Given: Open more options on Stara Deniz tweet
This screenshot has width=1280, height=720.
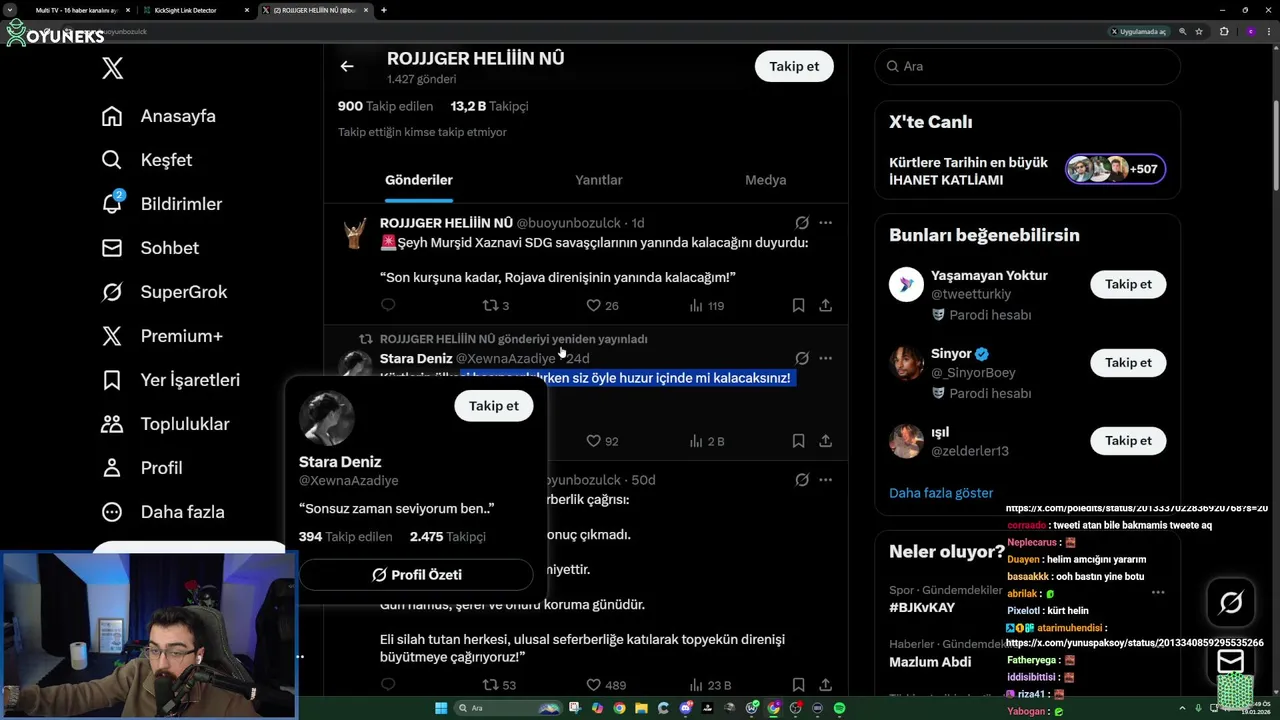Looking at the screenshot, I should (825, 358).
